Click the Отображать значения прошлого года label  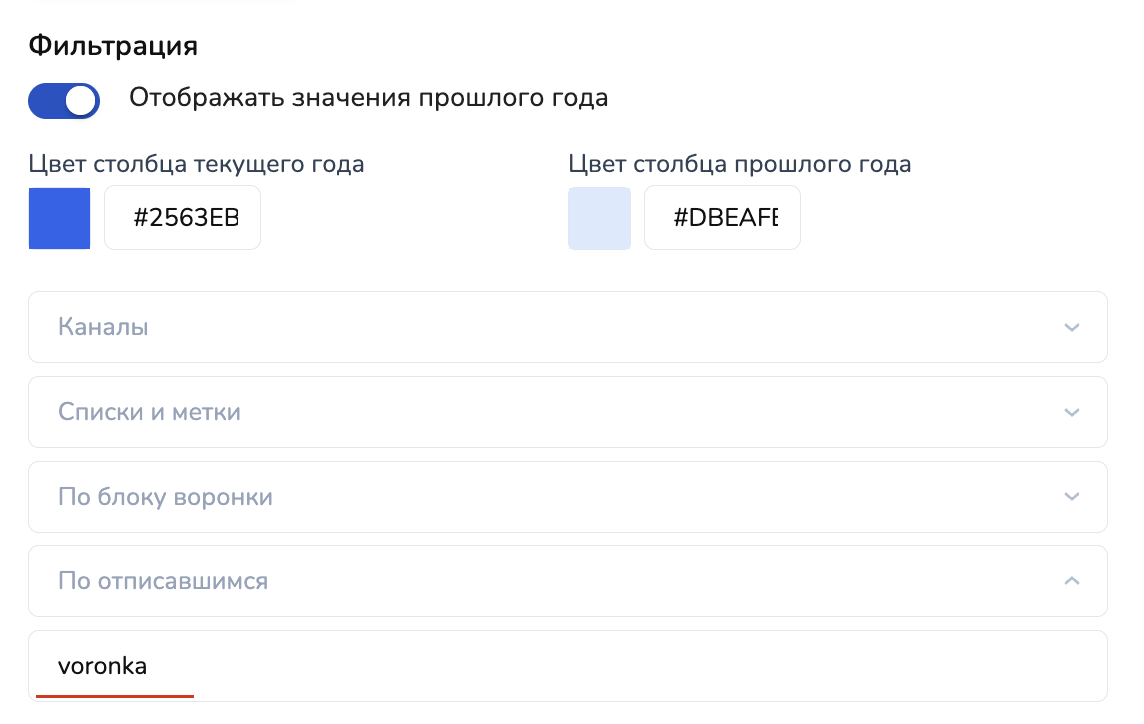[x=368, y=98]
